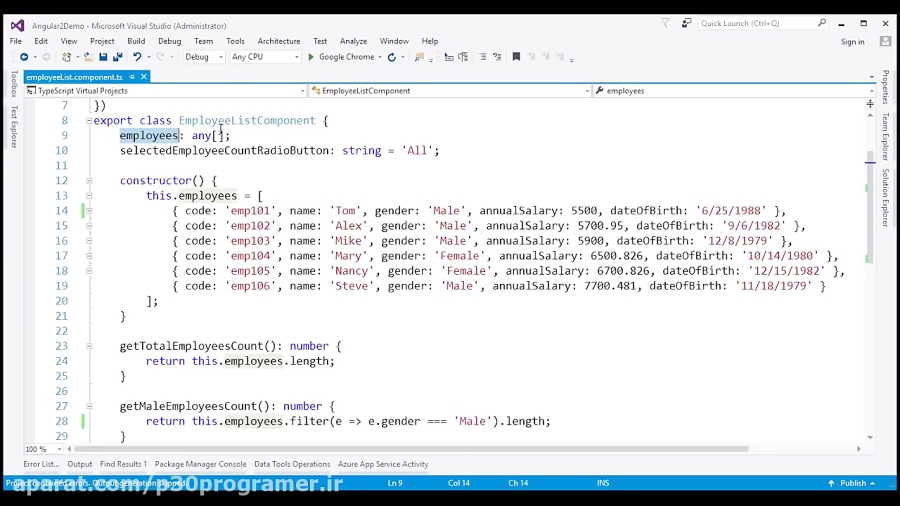Screen dimensions: 900x506
Task: Open the Solution Explorer side tab
Action: coord(886,198)
